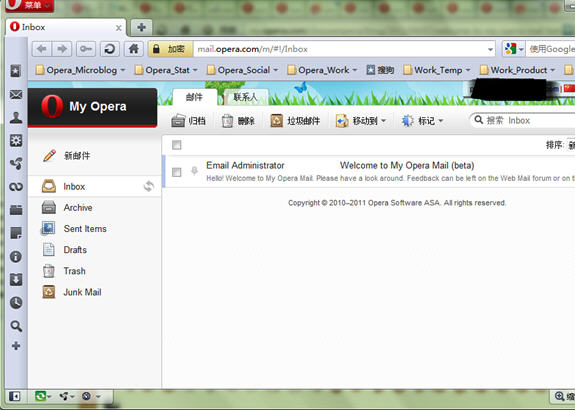This screenshot has height=410, width=575.
Task: Expand the address bar history dropdown
Action: point(490,50)
